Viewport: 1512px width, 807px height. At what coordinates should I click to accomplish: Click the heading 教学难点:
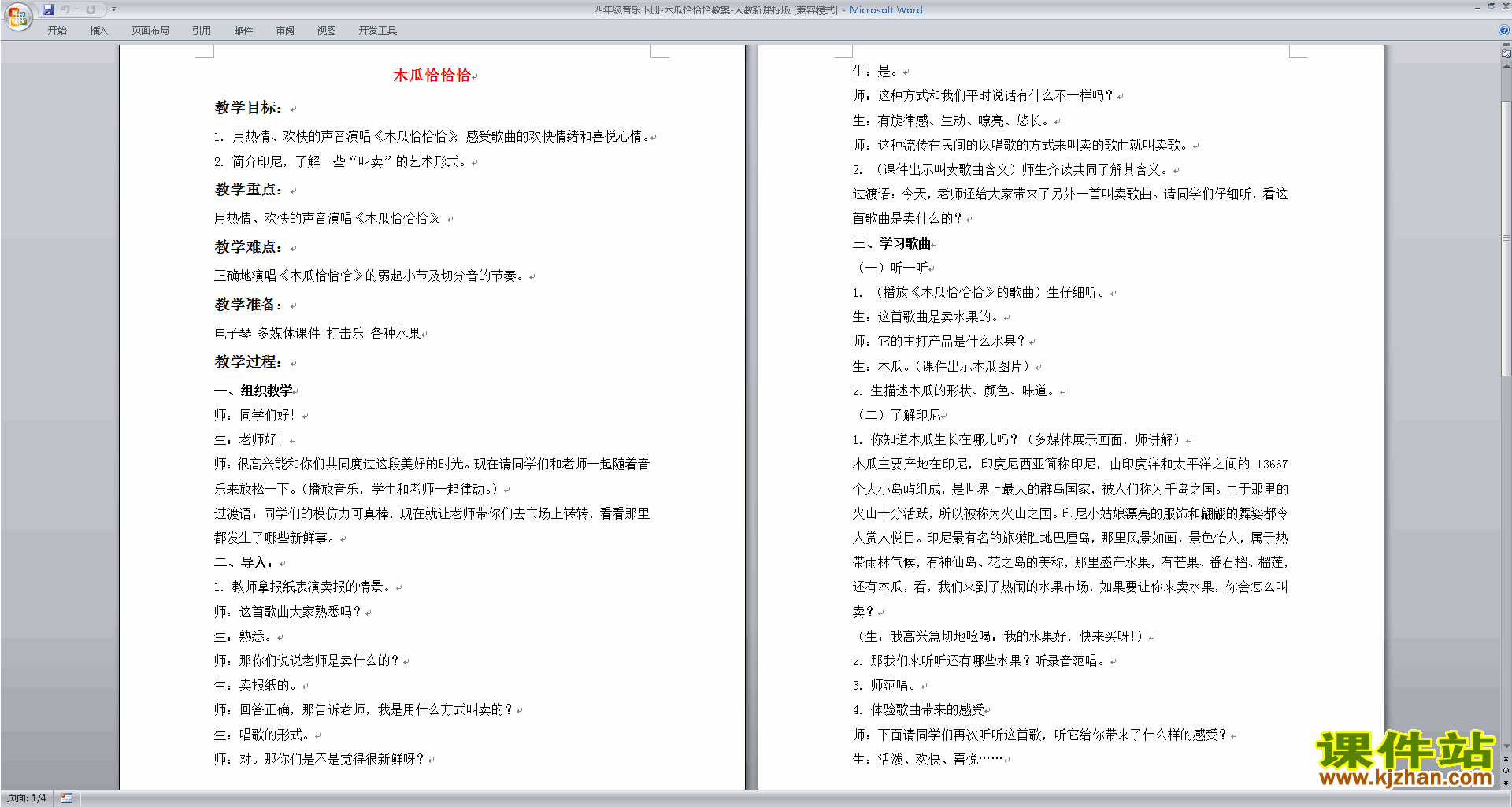point(249,247)
